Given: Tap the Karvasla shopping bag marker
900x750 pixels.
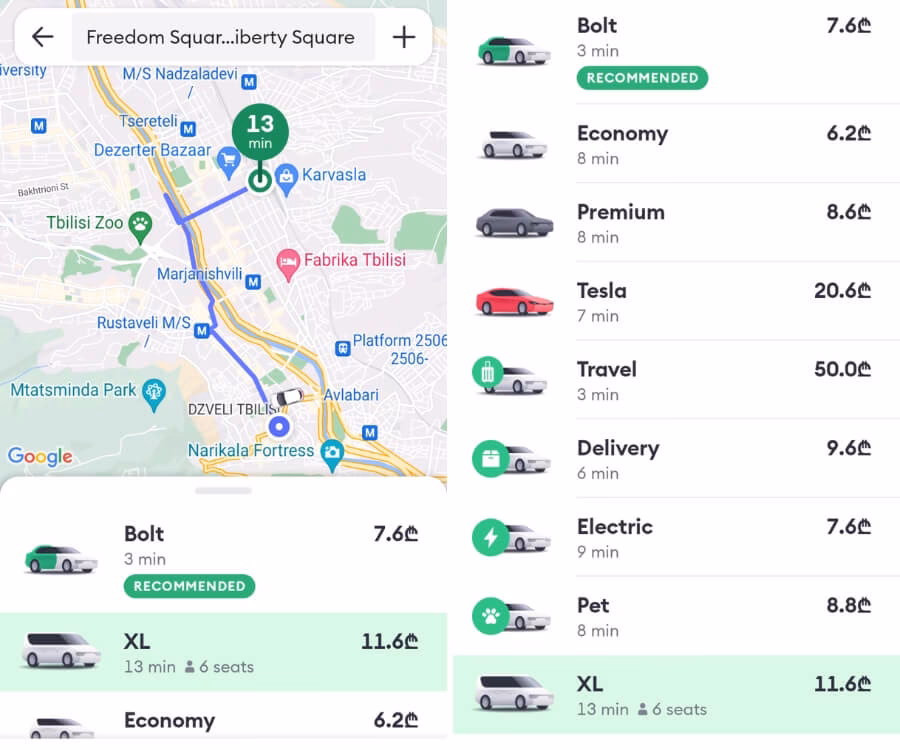Looking at the screenshot, I should (x=287, y=175).
